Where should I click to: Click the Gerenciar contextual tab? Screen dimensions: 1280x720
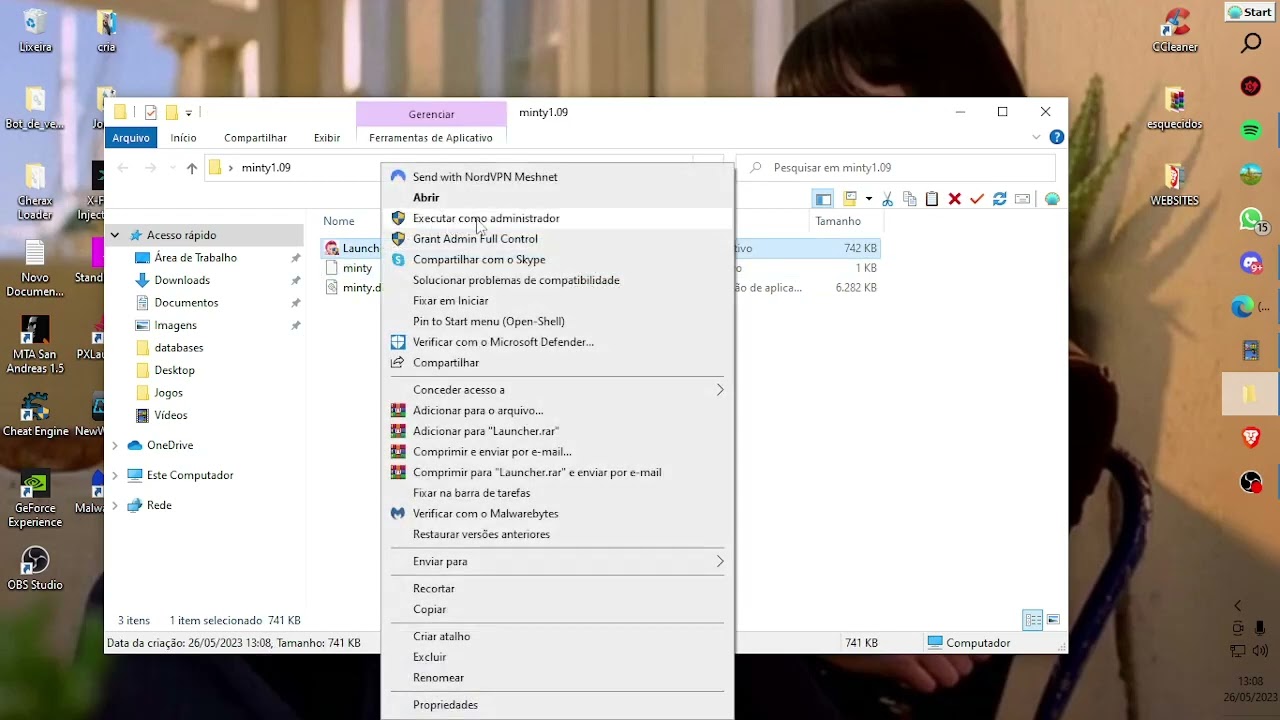coord(431,114)
